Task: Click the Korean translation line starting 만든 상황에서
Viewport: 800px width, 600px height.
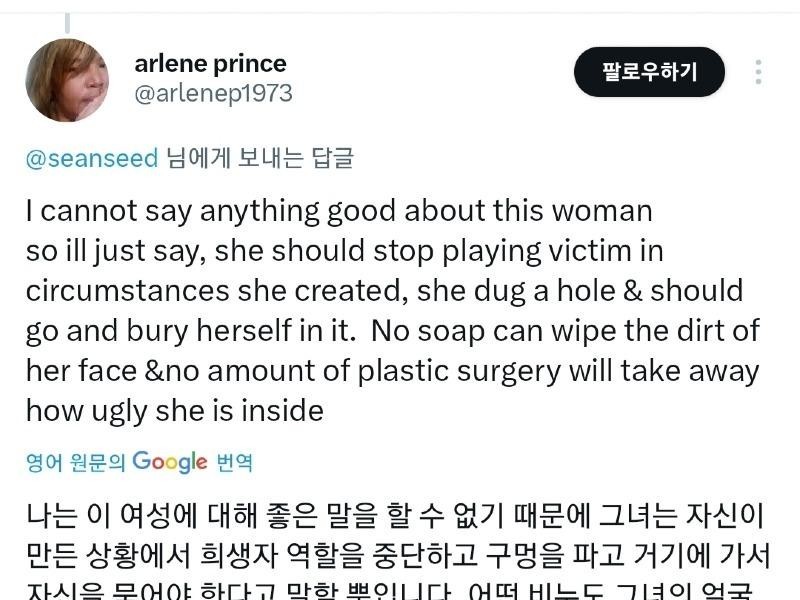Action: [x=394, y=556]
